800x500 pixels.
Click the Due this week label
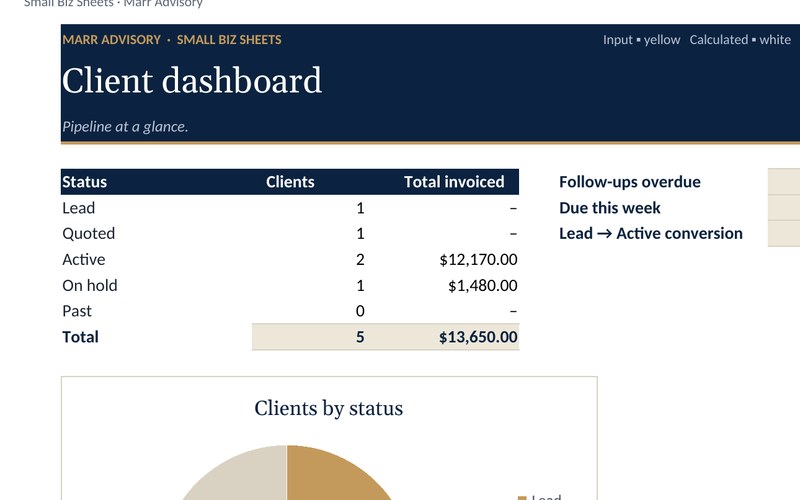coord(610,208)
